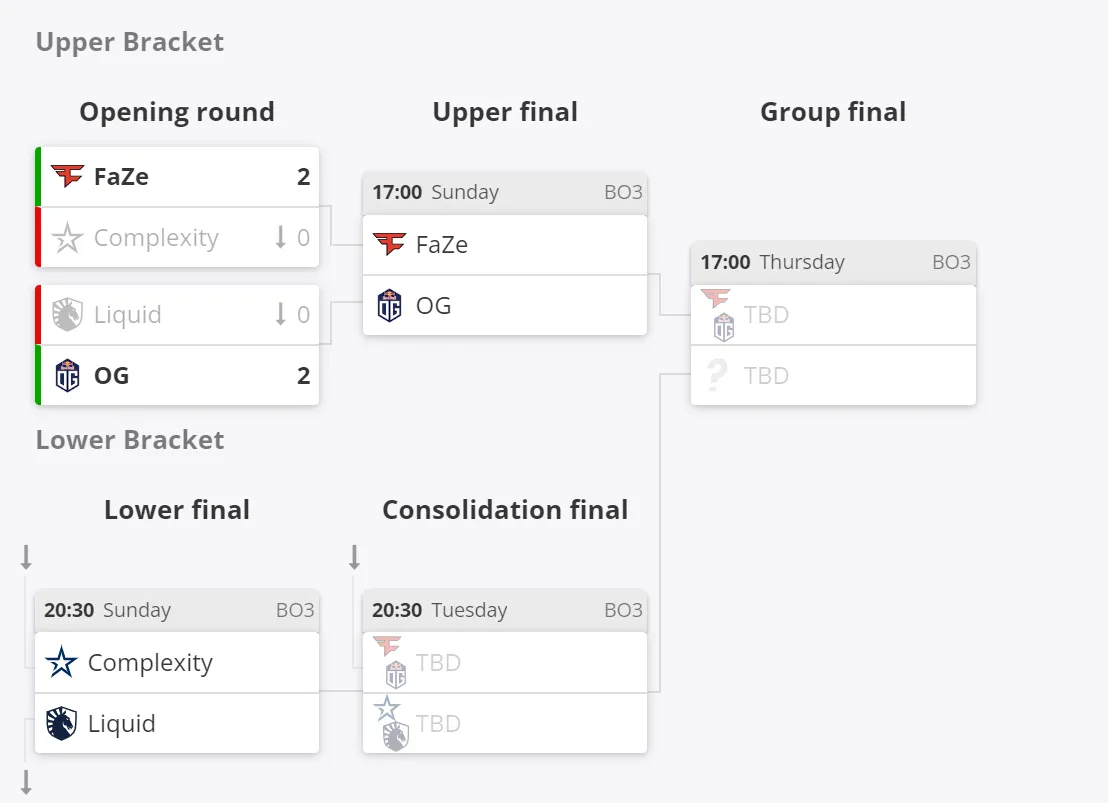Open the 20:30 Tuesday Consolidation final header
The image size is (1108, 803).
click(505, 610)
